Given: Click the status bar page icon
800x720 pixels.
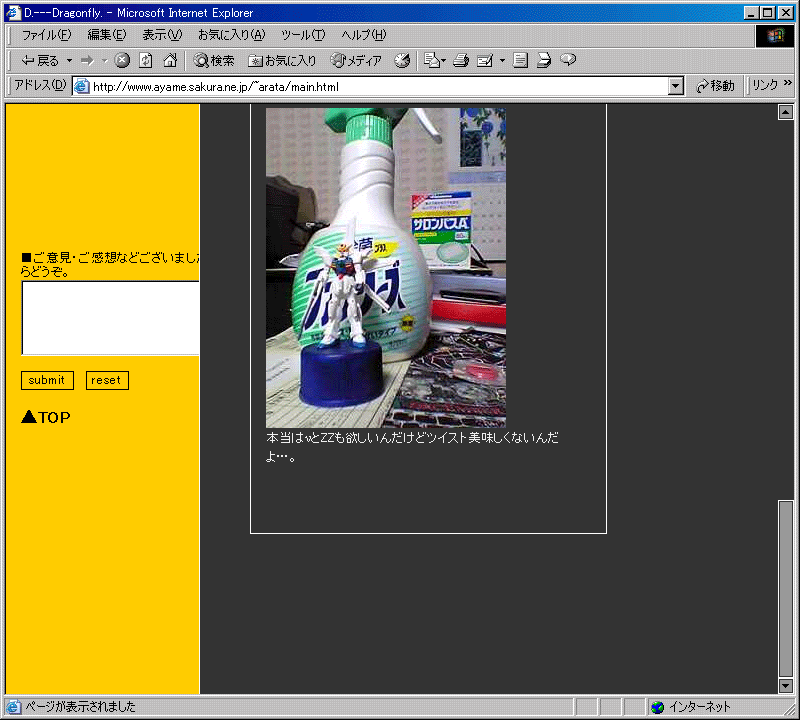Looking at the screenshot, I should 13,707.
